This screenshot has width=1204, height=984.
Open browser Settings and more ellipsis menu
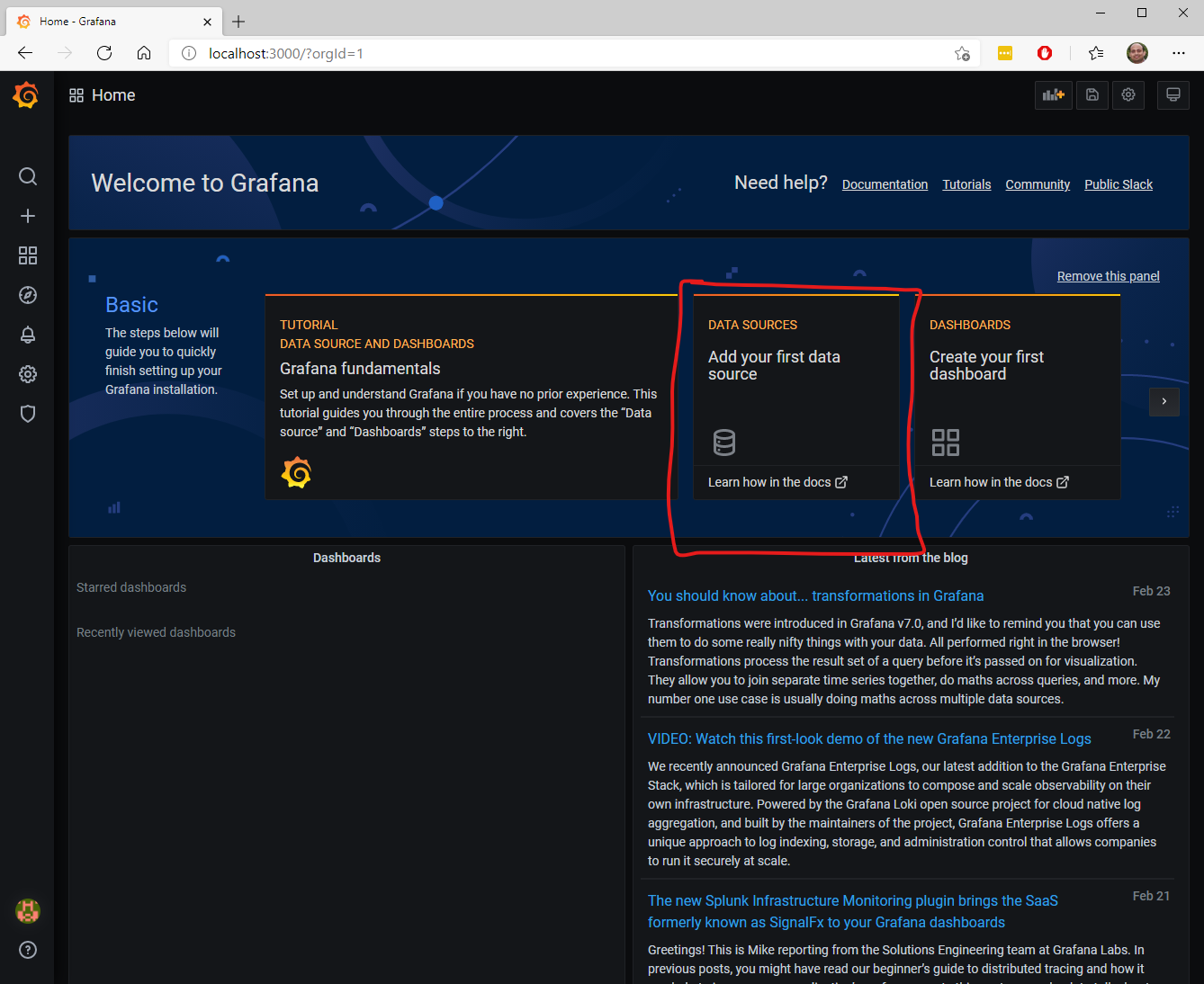click(1179, 53)
